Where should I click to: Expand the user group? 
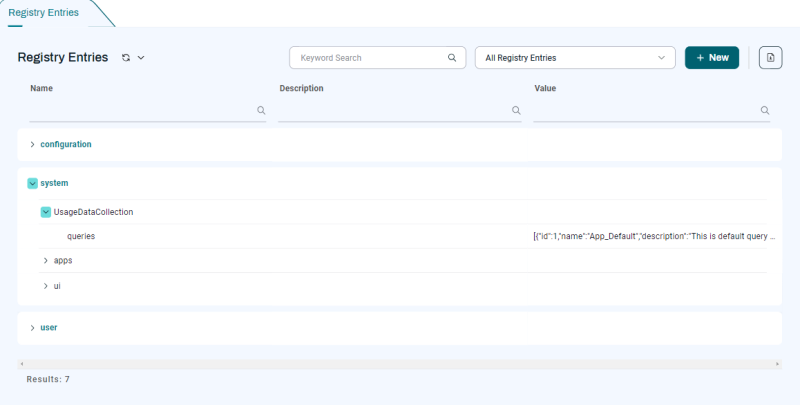[x=32, y=327]
